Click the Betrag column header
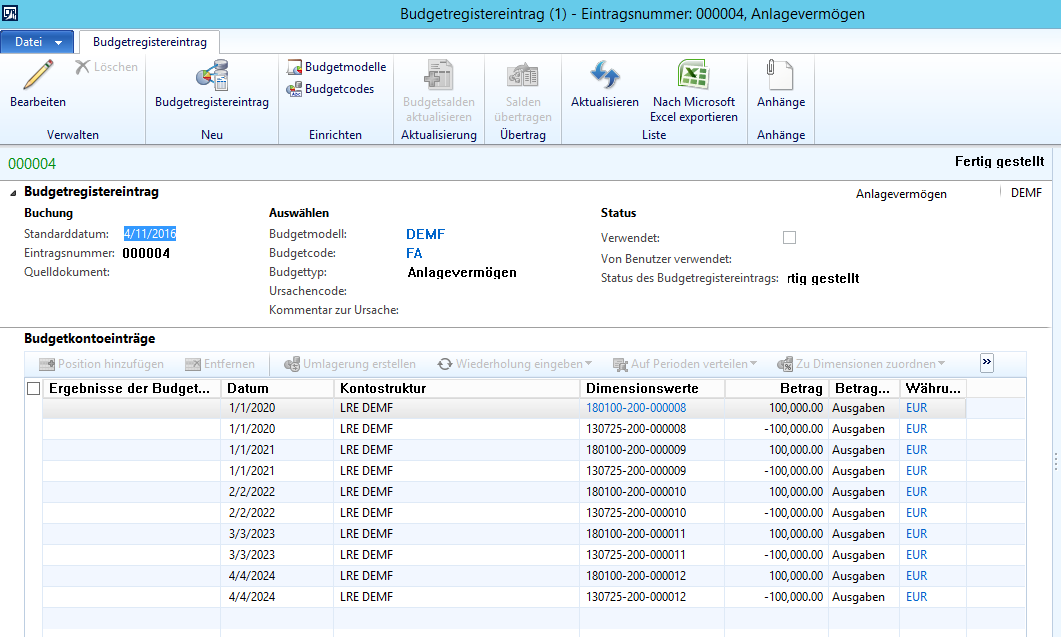 coord(777,388)
